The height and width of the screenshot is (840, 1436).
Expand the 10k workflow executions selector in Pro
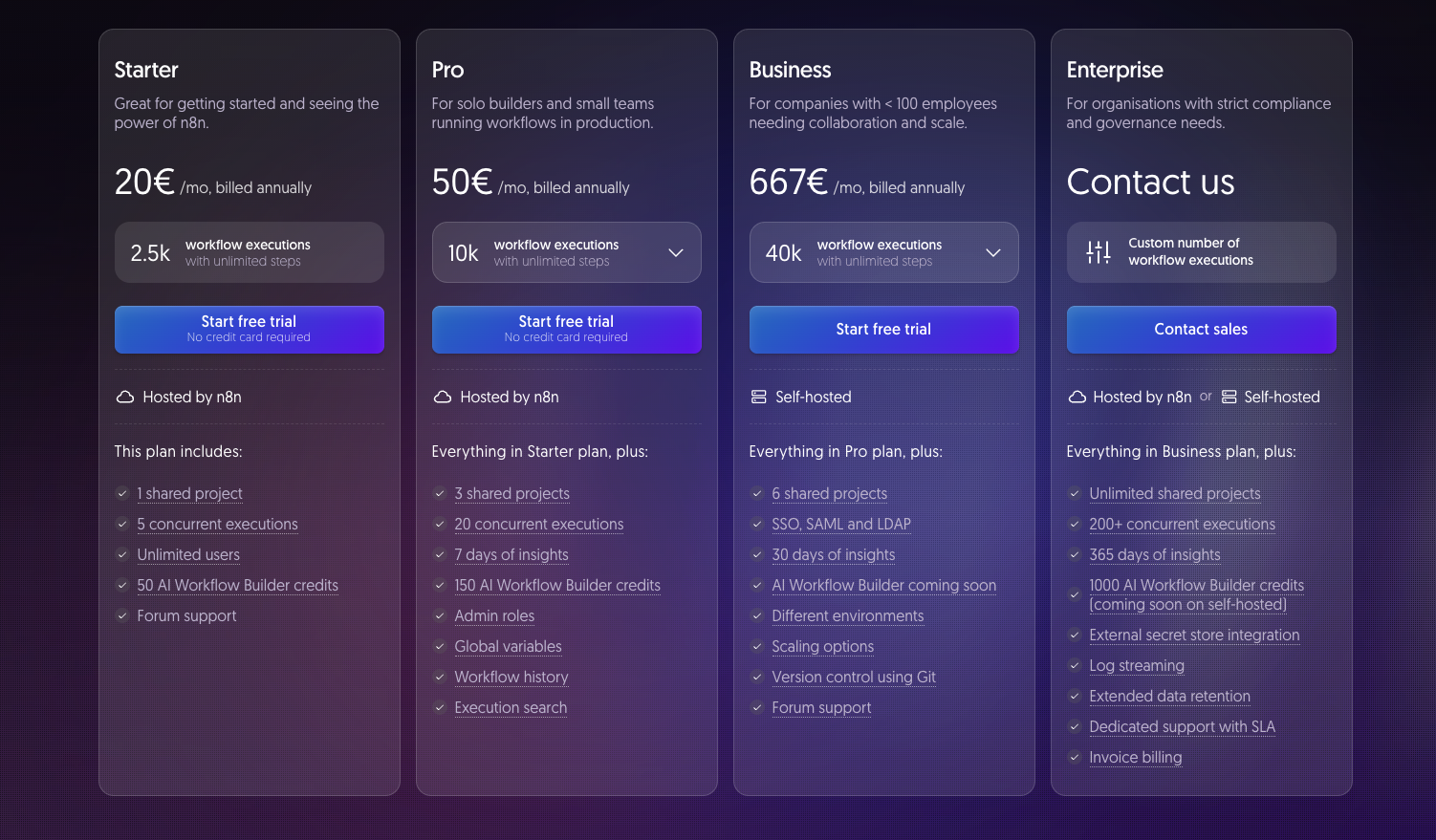676,251
